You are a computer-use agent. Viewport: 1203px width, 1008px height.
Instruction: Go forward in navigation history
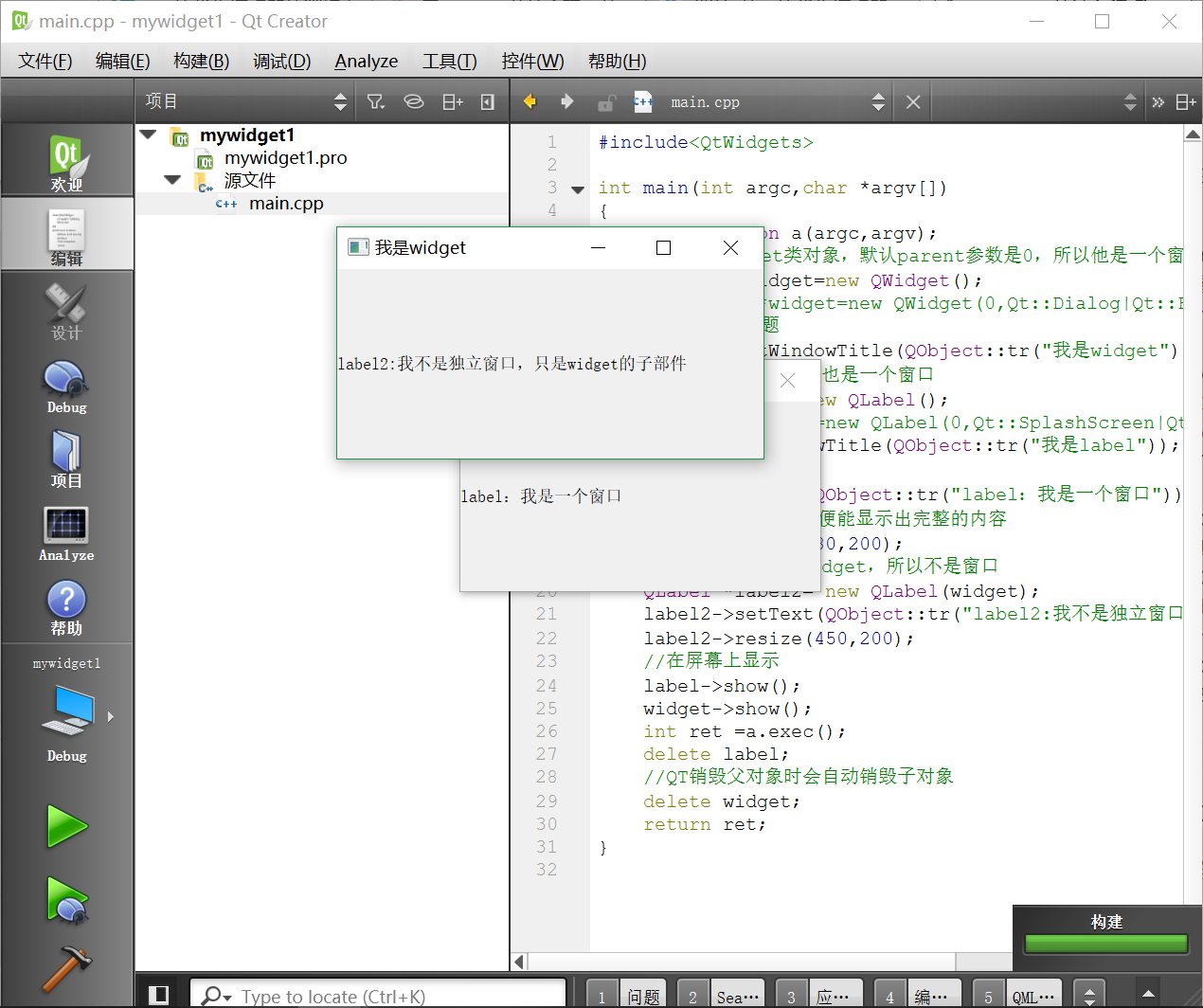(x=566, y=101)
